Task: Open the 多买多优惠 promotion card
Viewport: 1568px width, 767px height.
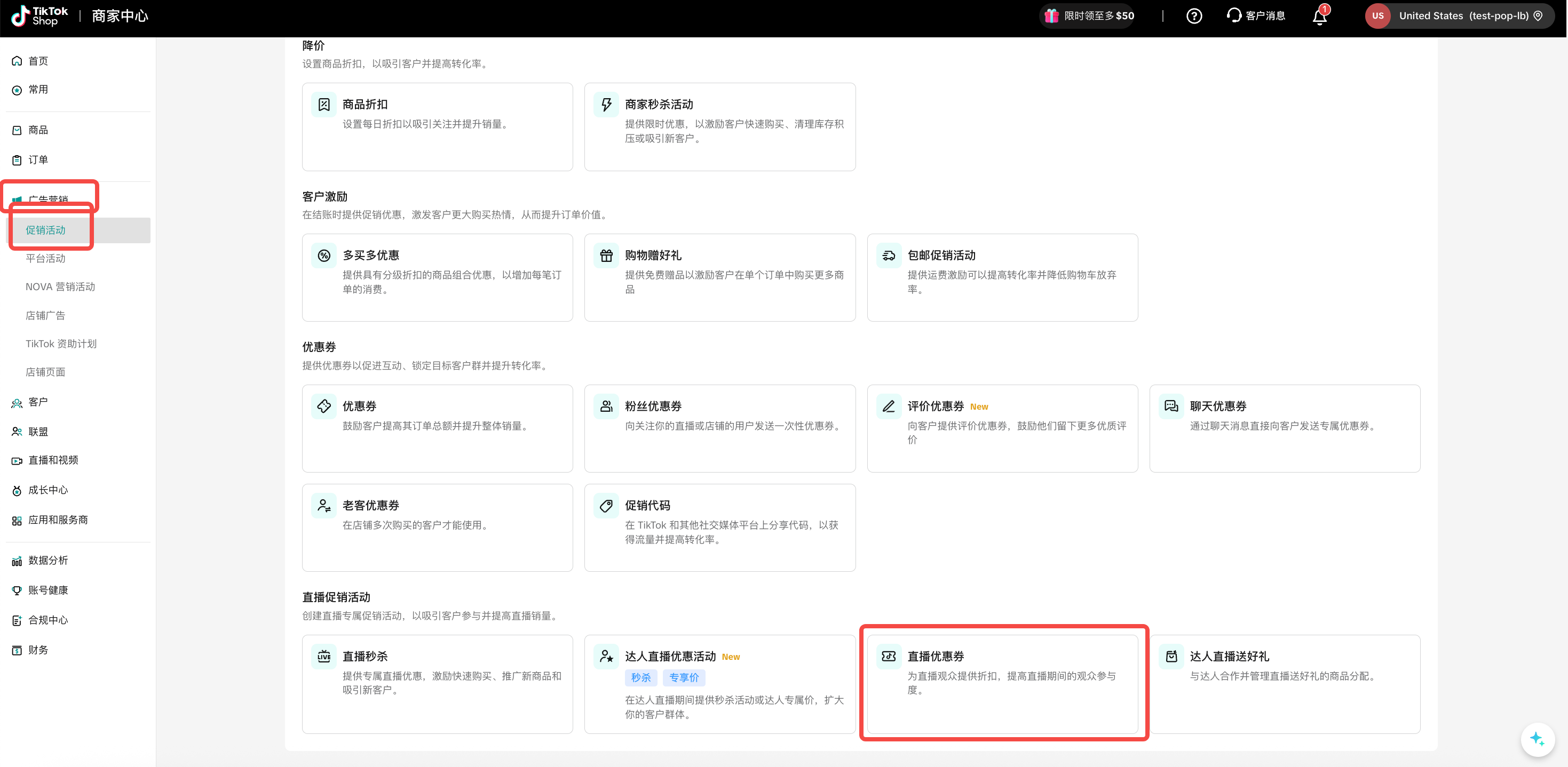Action: coord(437,278)
